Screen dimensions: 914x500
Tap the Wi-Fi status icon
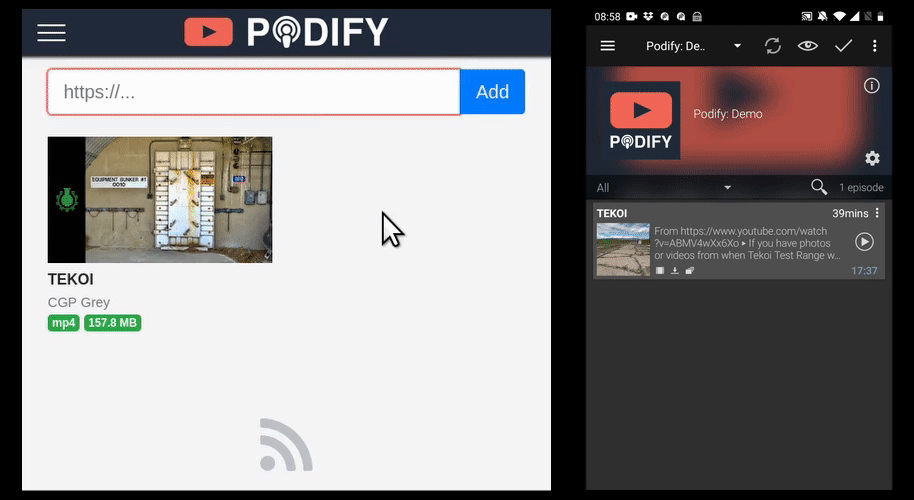coord(839,16)
